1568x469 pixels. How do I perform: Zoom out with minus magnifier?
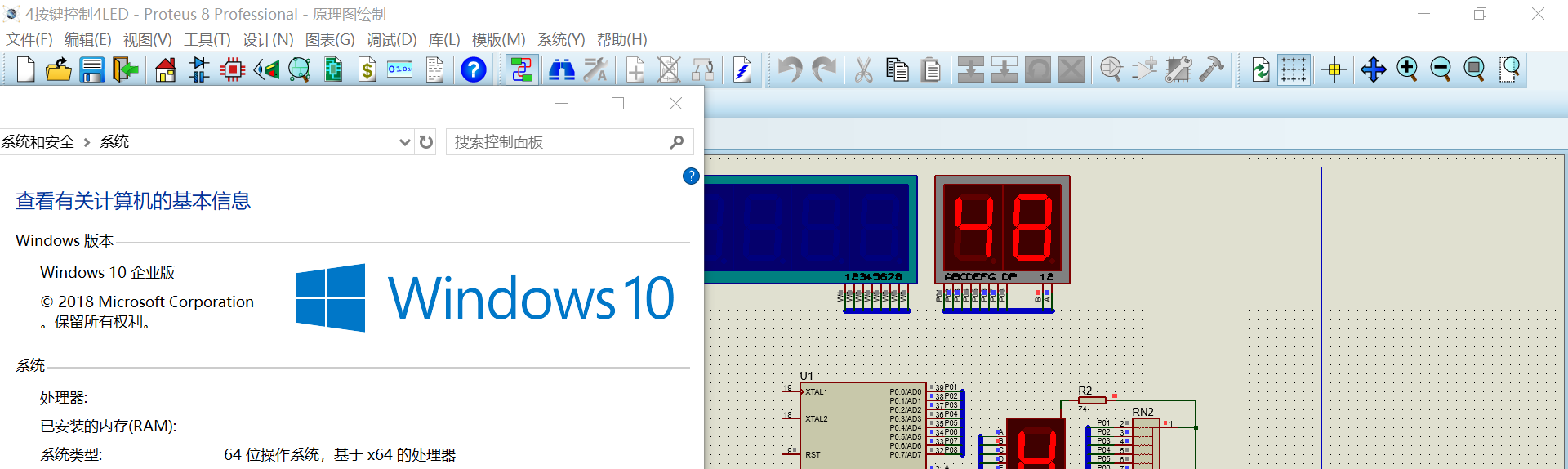1441,70
